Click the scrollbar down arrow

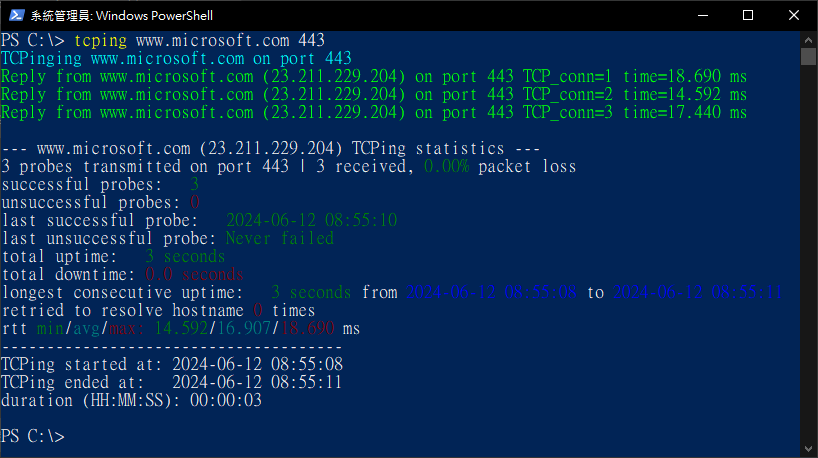[x=808, y=449]
